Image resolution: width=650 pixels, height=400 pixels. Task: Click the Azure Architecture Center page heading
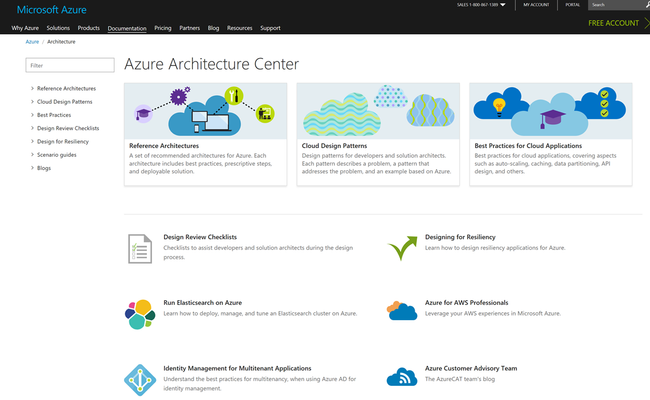pyautogui.click(x=211, y=64)
